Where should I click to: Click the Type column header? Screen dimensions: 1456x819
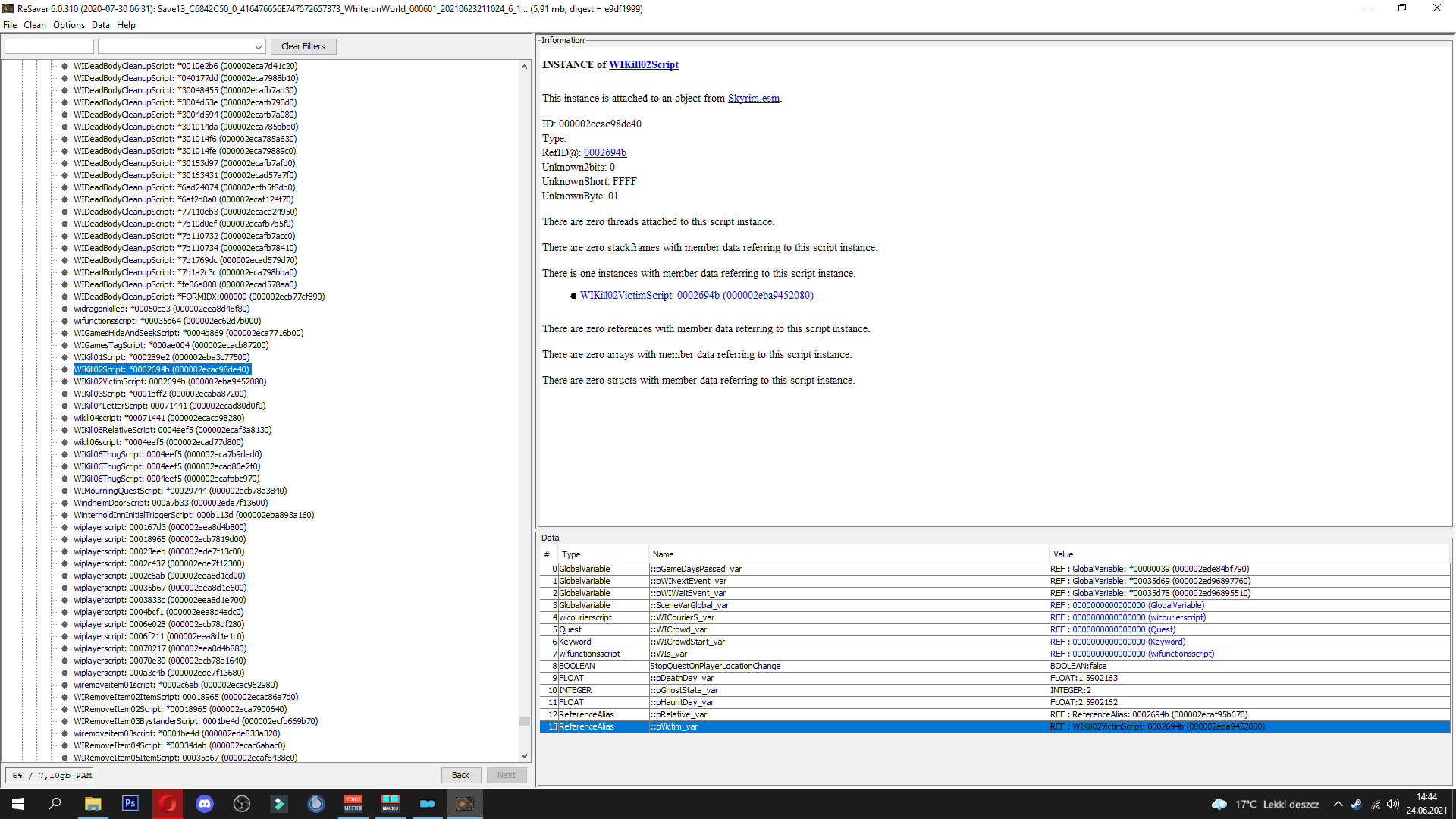604,554
